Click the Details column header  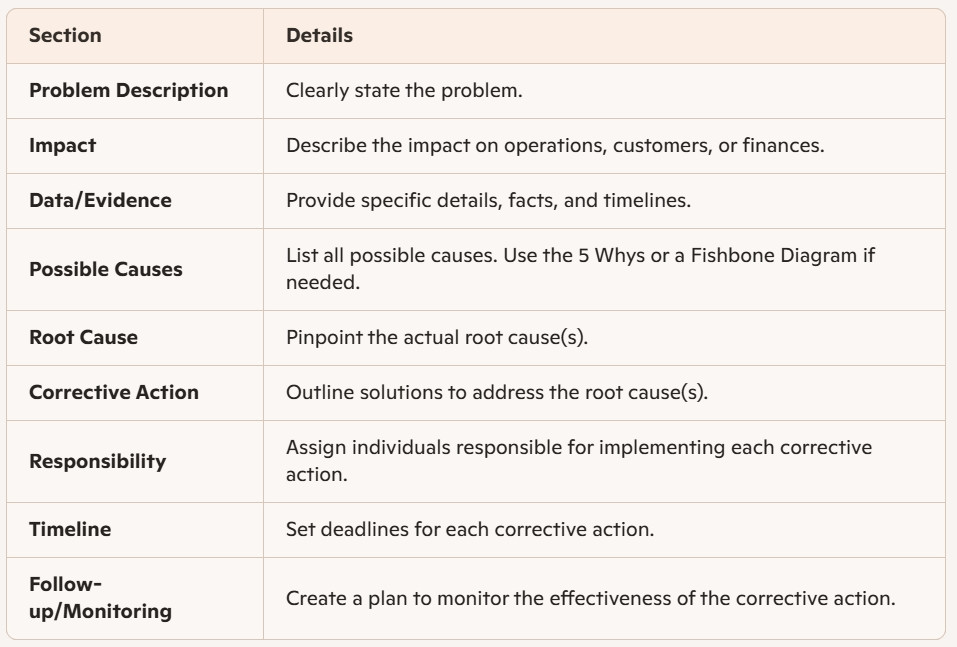(319, 35)
